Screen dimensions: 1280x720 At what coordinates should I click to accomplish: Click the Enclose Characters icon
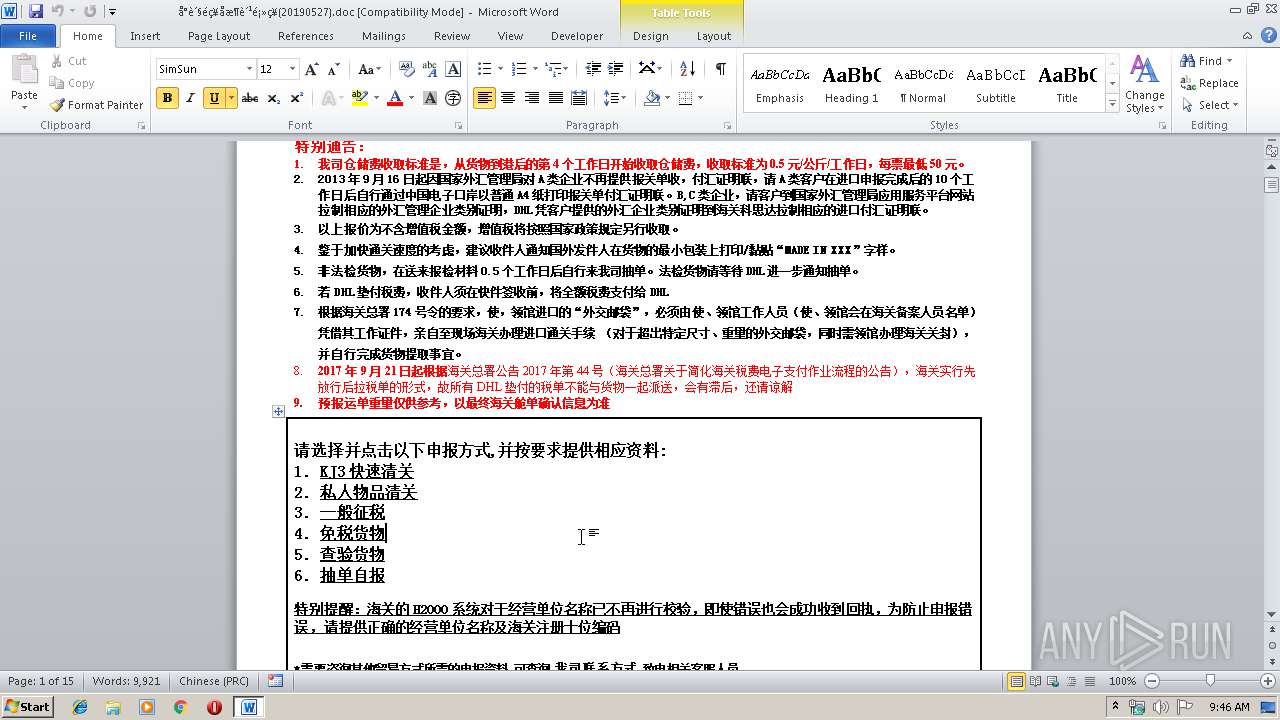tap(453, 98)
